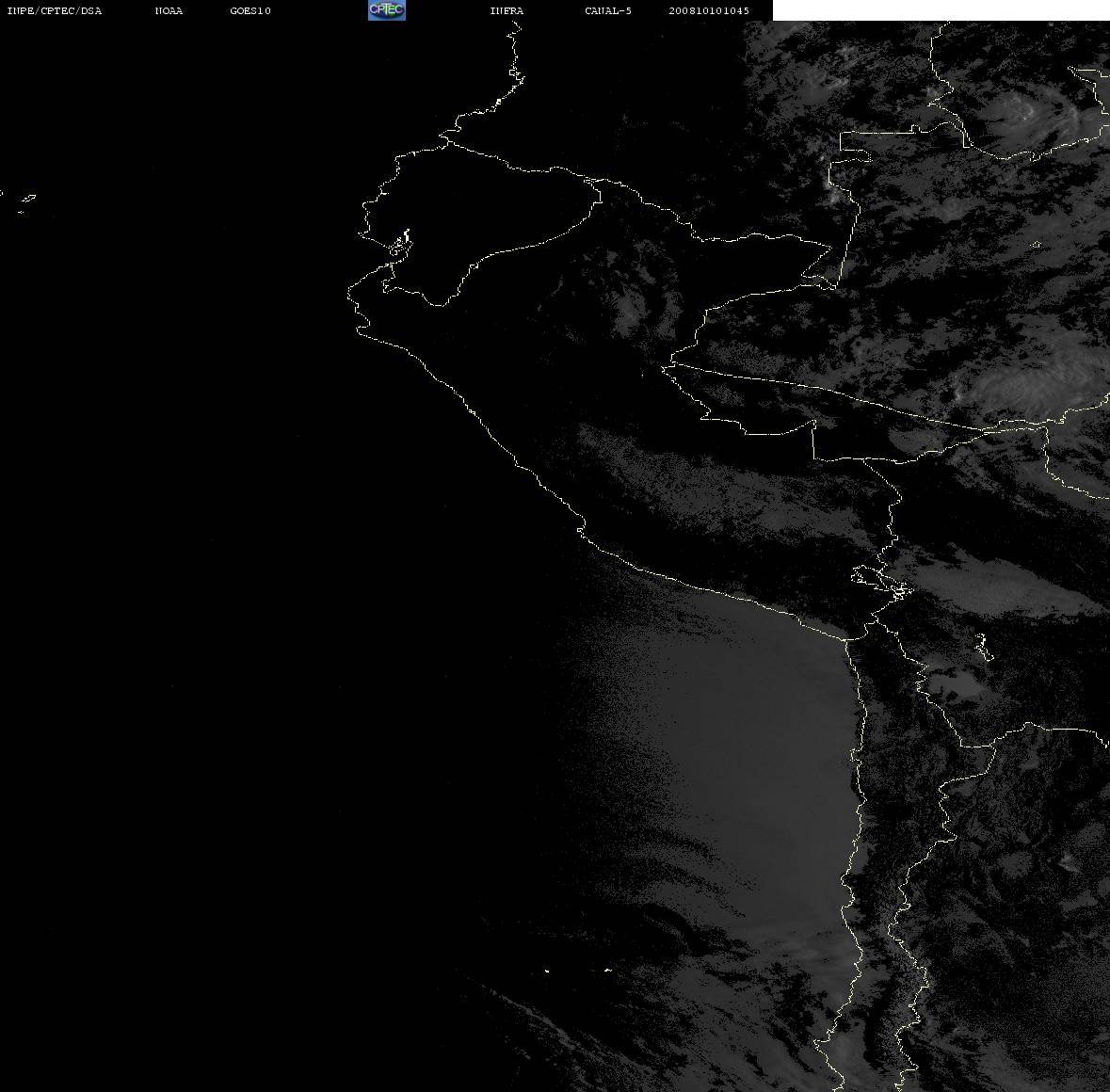Select the NOAA label in the header
The image size is (1110, 1092).
[x=169, y=10]
